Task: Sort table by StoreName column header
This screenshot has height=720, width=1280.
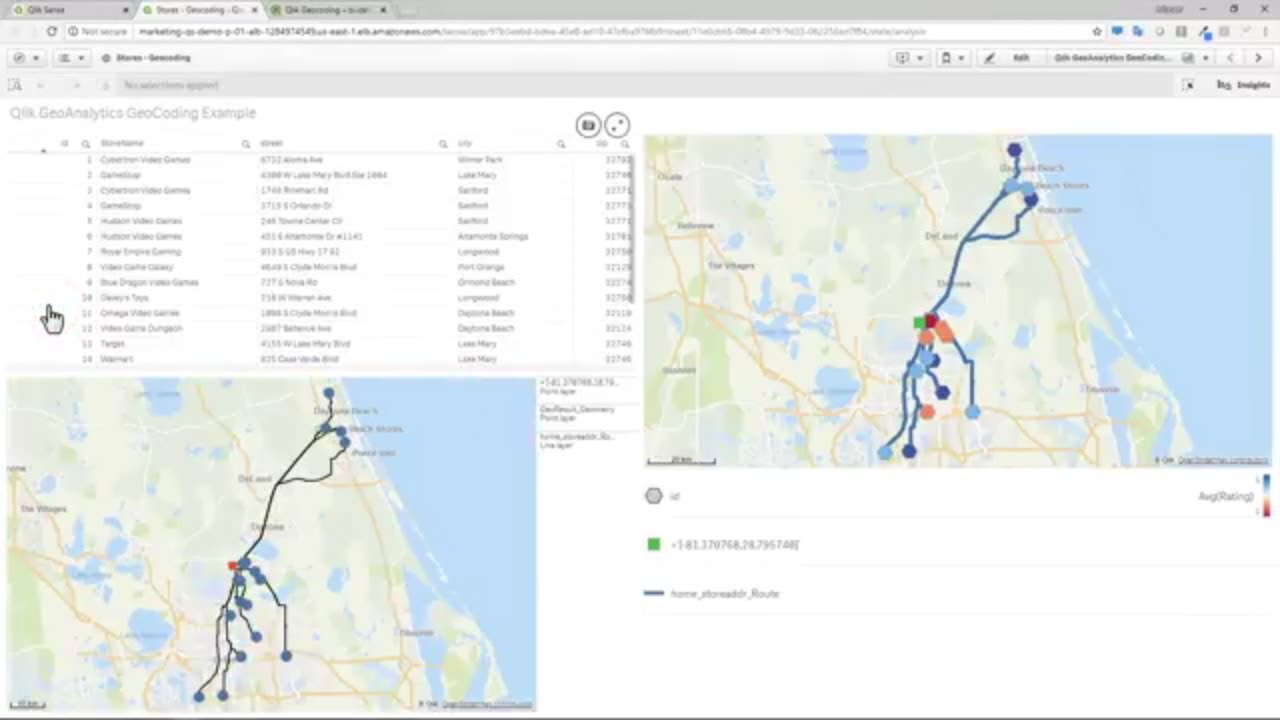Action: pos(122,144)
